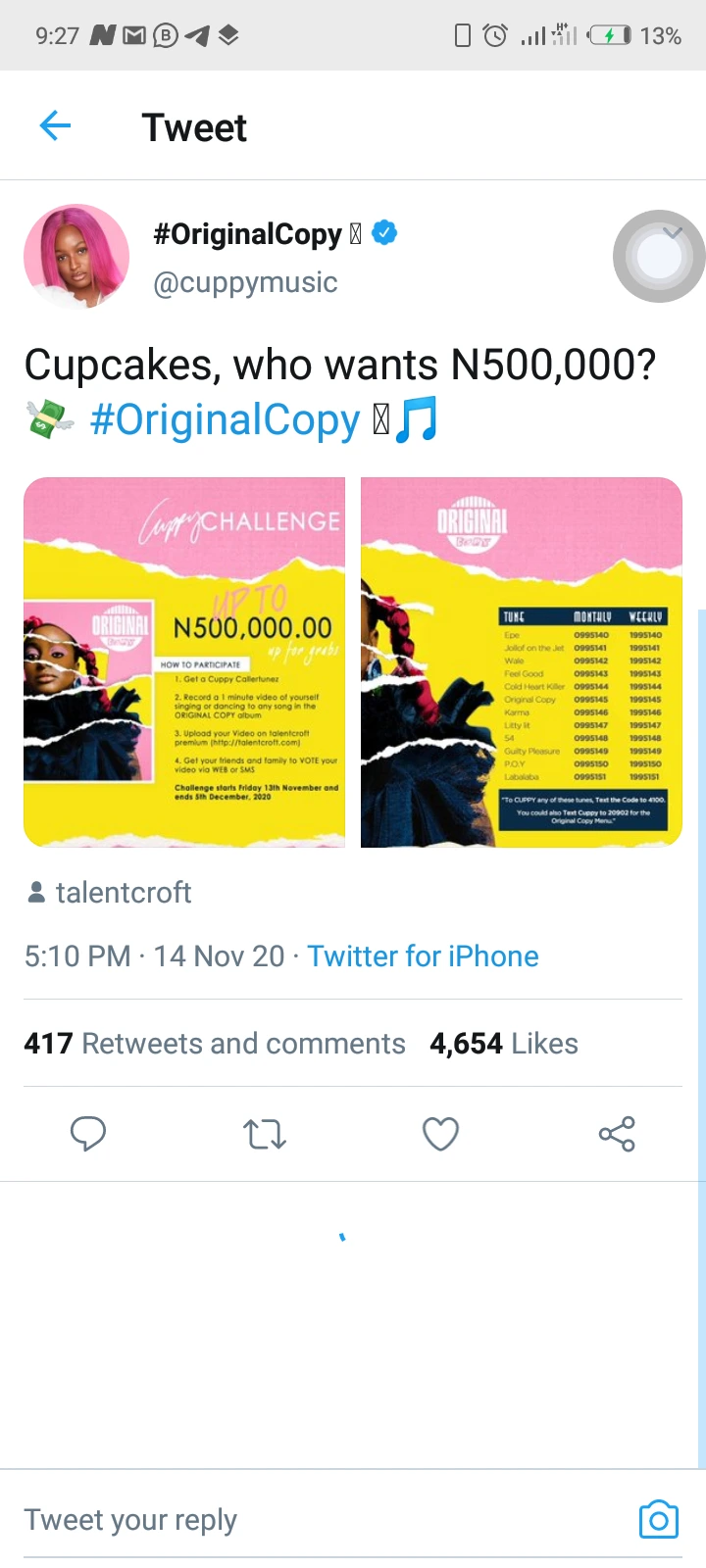The image size is (706, 1568).
Task: Tap the retweet arrows icon
Action: (264, 1134)
